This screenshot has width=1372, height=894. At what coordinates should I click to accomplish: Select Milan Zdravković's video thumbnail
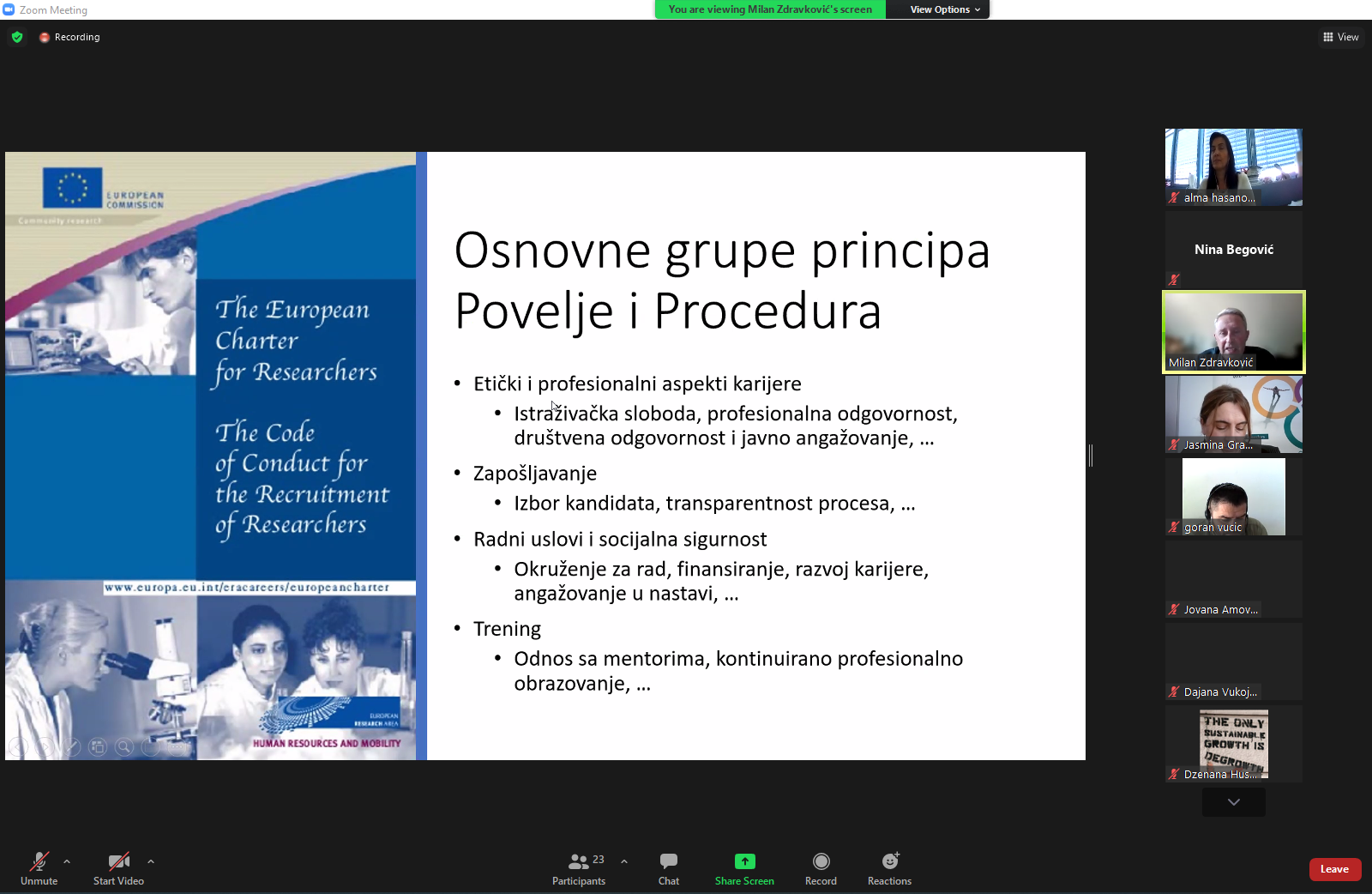[x=1233, y=332]
